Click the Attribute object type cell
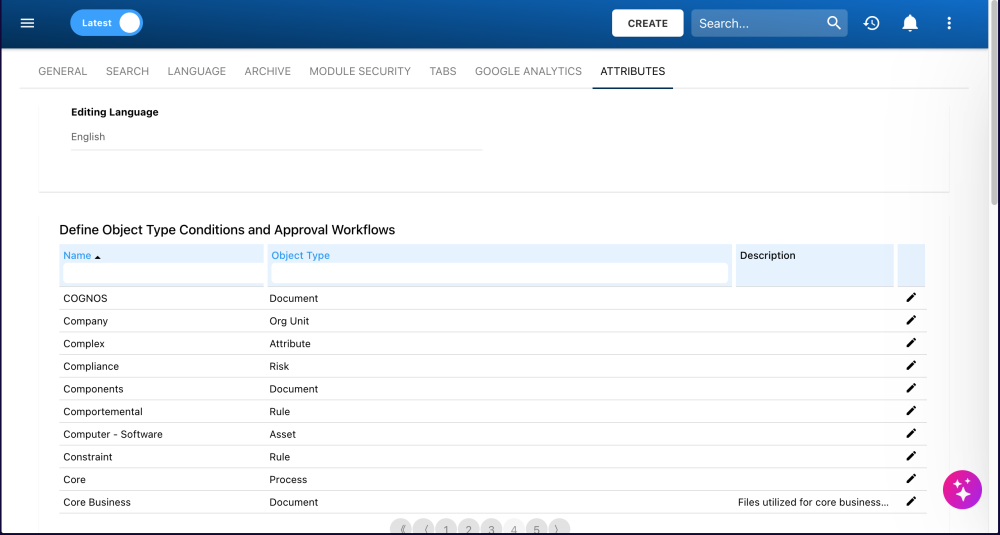The image size is (1000, 535). 290,344
